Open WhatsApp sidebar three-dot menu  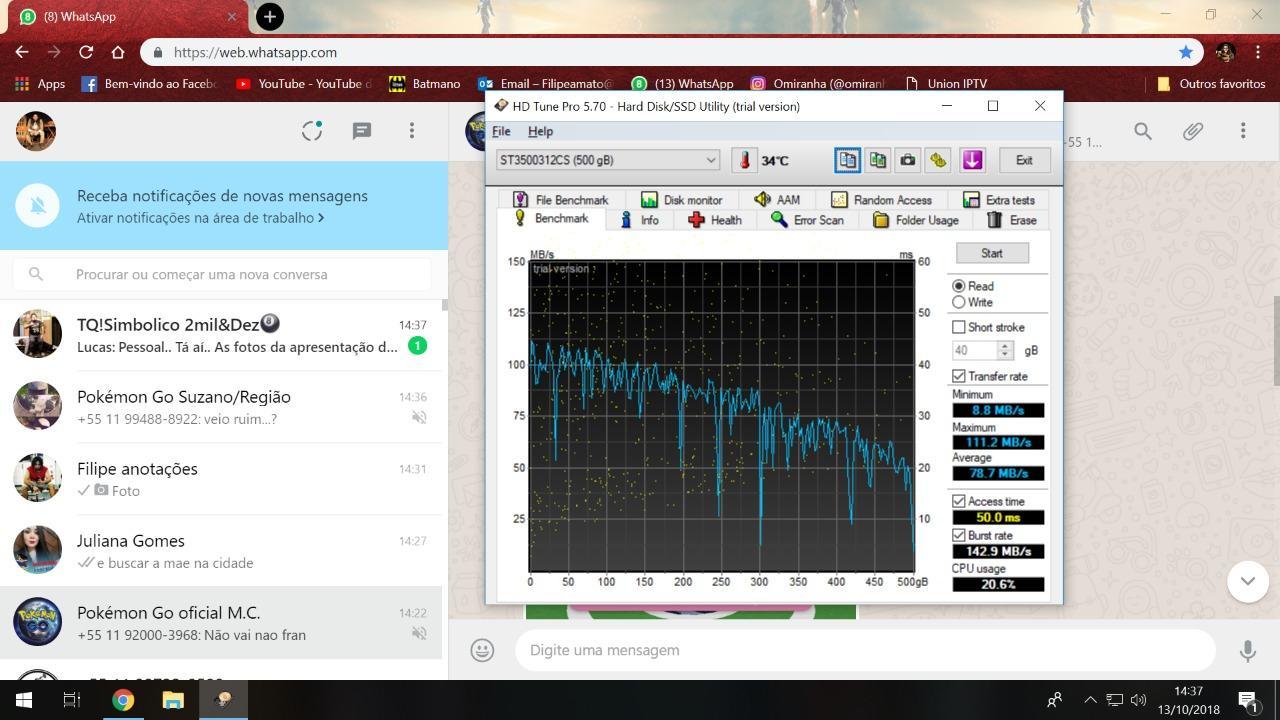point(411,130)
